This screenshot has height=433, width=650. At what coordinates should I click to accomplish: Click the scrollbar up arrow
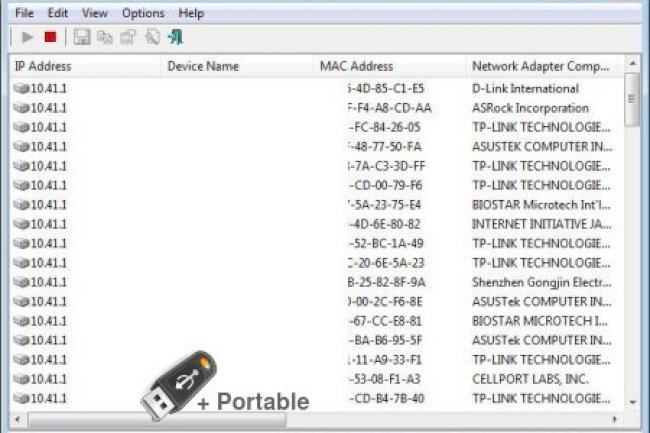pyautogui.click(x=632, y=64)
